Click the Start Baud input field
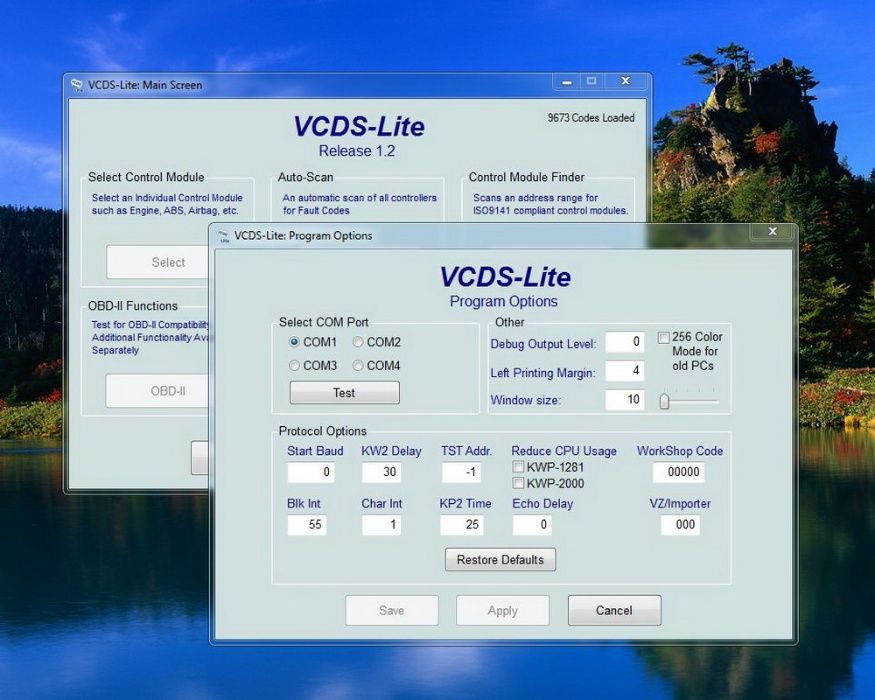 [x=311, y=472]
